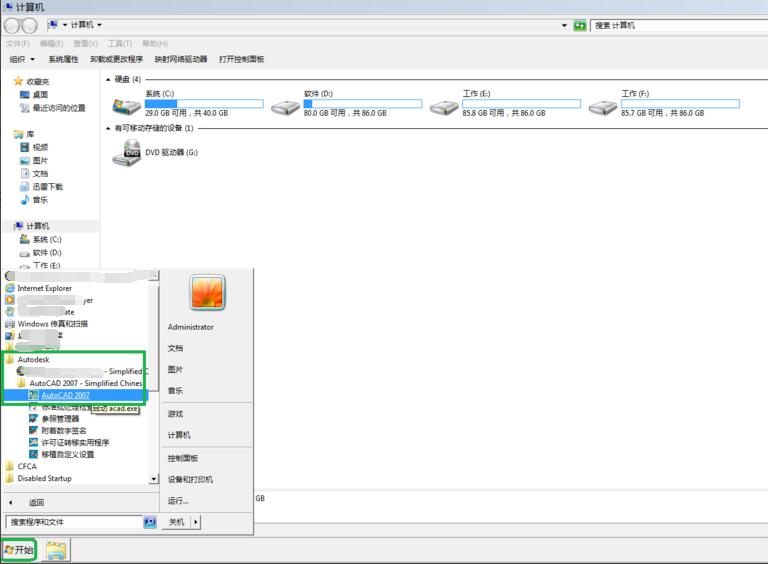Click Uninstall or change a program

point(117,59)
